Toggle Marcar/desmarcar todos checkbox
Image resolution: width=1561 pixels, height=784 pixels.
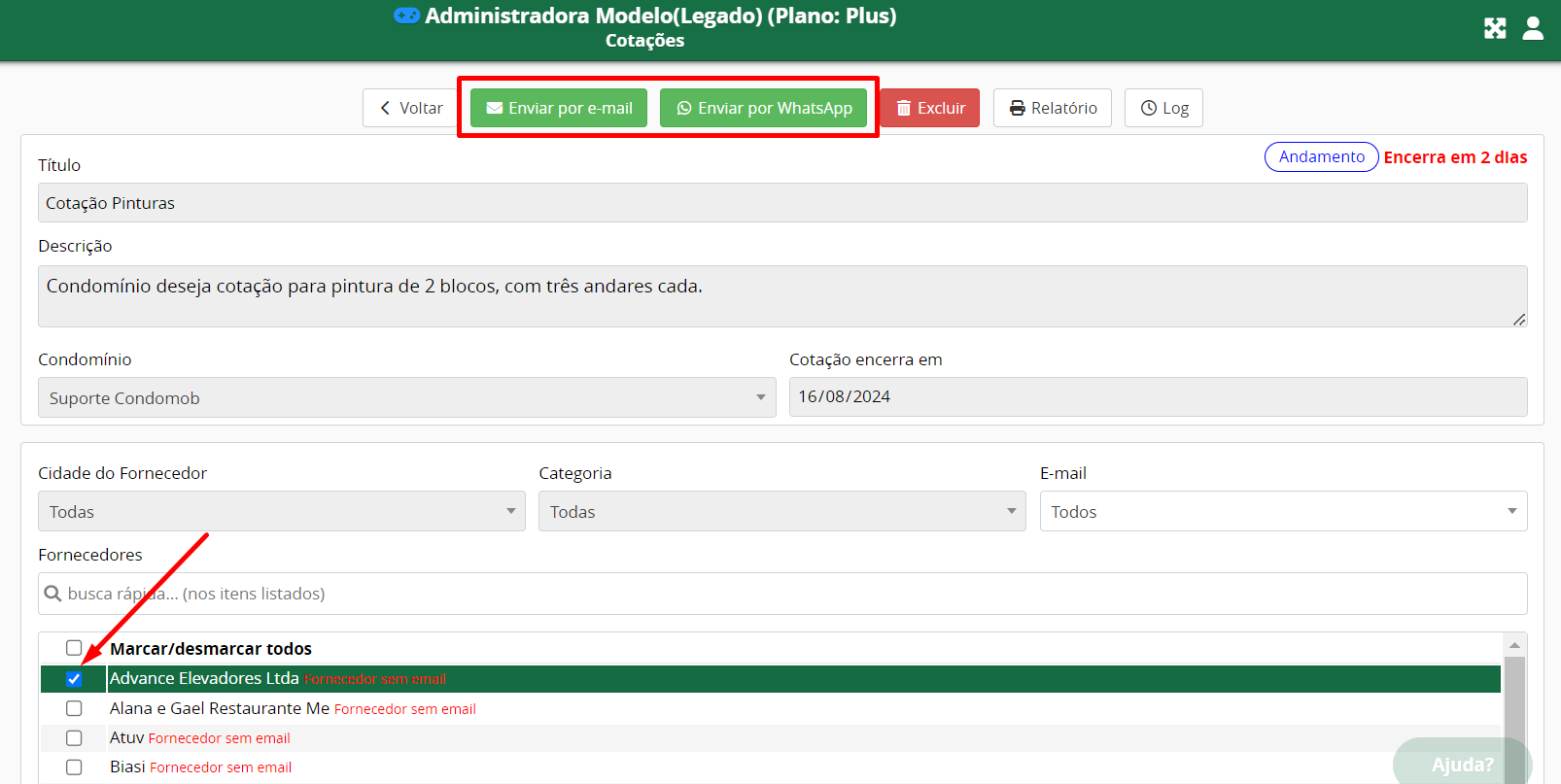click(x=74, y=648)
